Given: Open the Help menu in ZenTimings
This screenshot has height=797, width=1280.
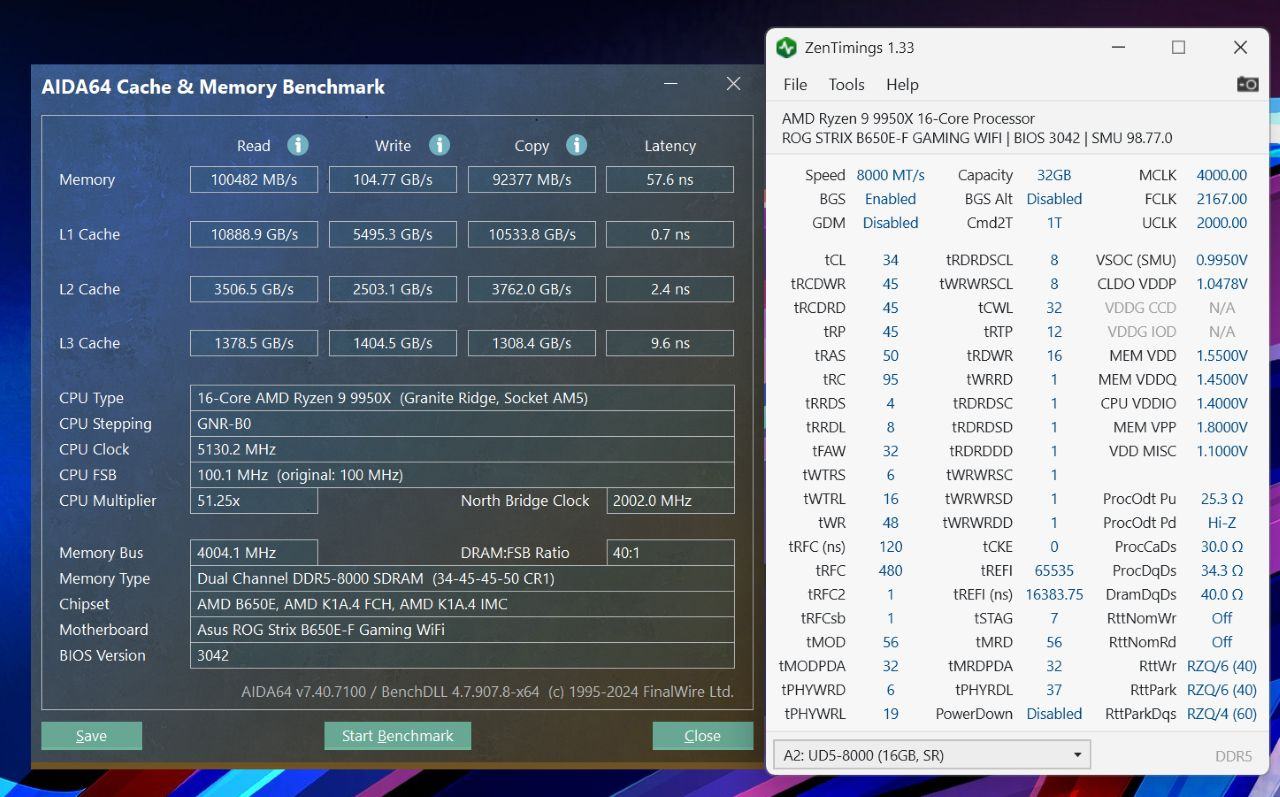Looking at the screenshot, I should point(902,85).
